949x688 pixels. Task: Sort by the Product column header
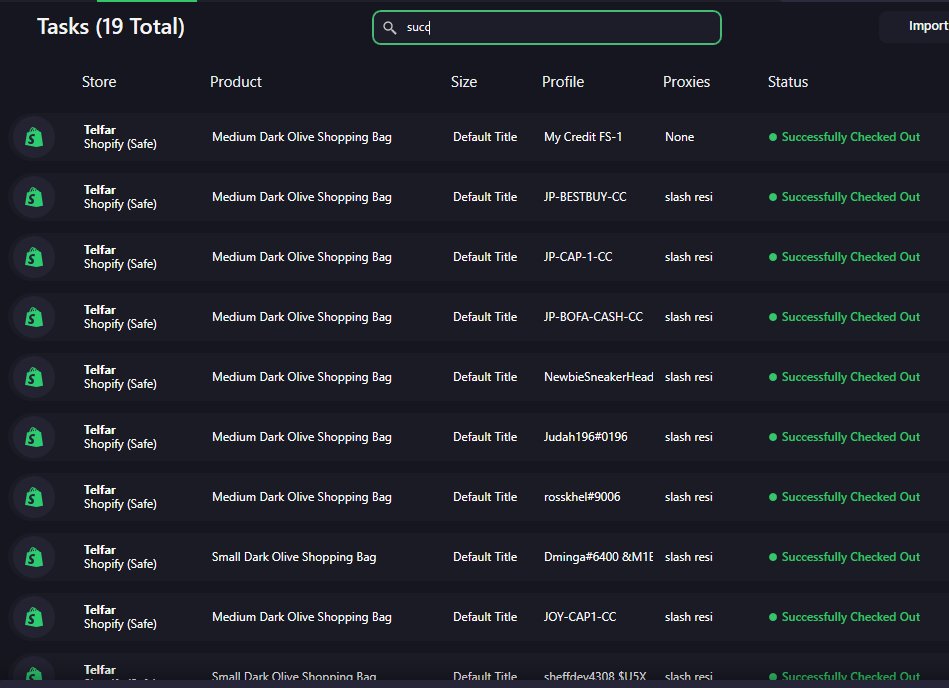[235, 82]
